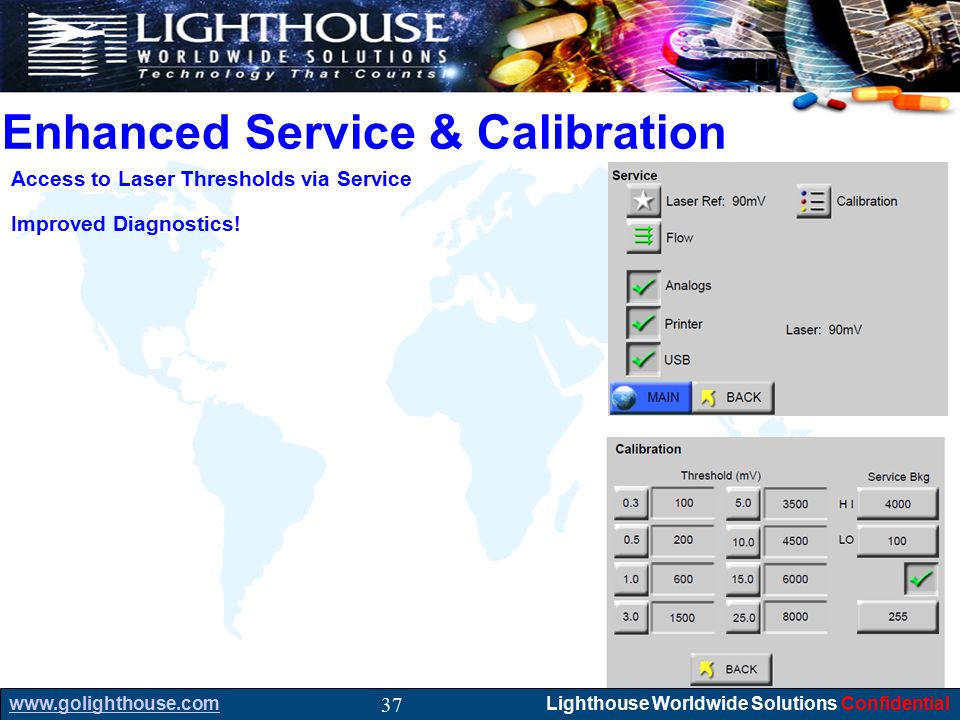This screenshot has width=960, height=720.
Task: Edit the 100 threshold field for 0.3
Action: click(x=683, y=503)
